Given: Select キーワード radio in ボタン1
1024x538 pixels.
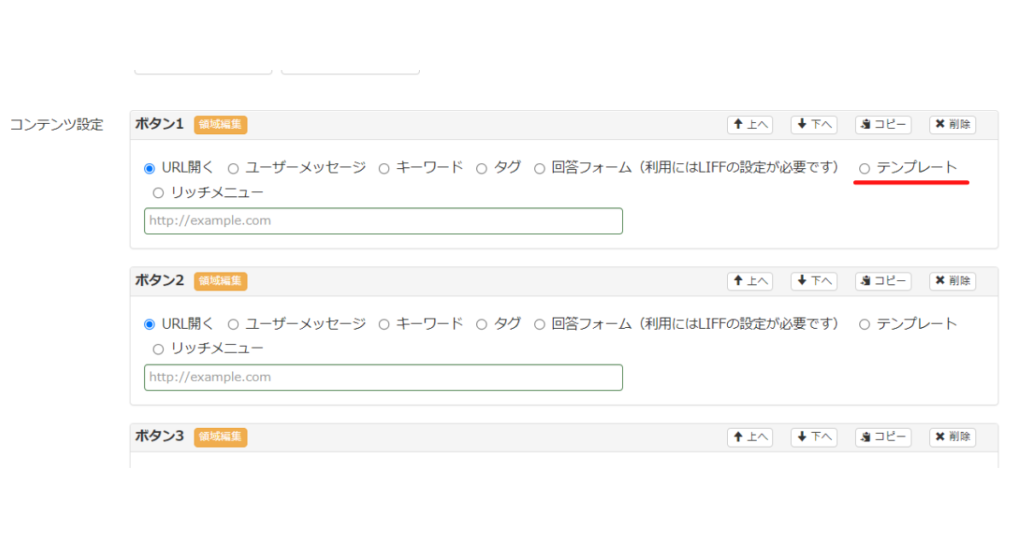Looking at the screenshot, I should (x=384, y=168).
